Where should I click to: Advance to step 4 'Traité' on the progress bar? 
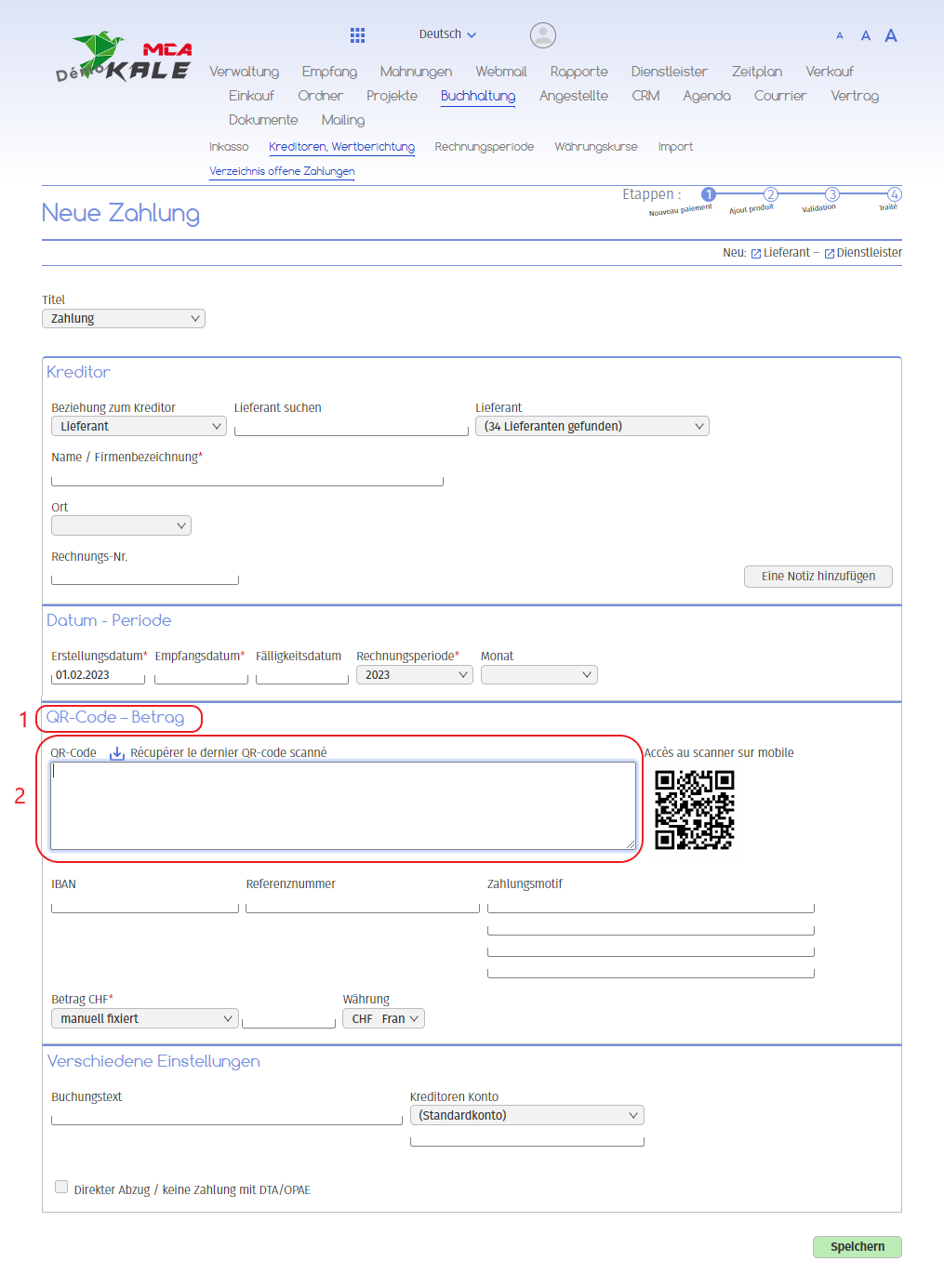(x=893, y=195)
